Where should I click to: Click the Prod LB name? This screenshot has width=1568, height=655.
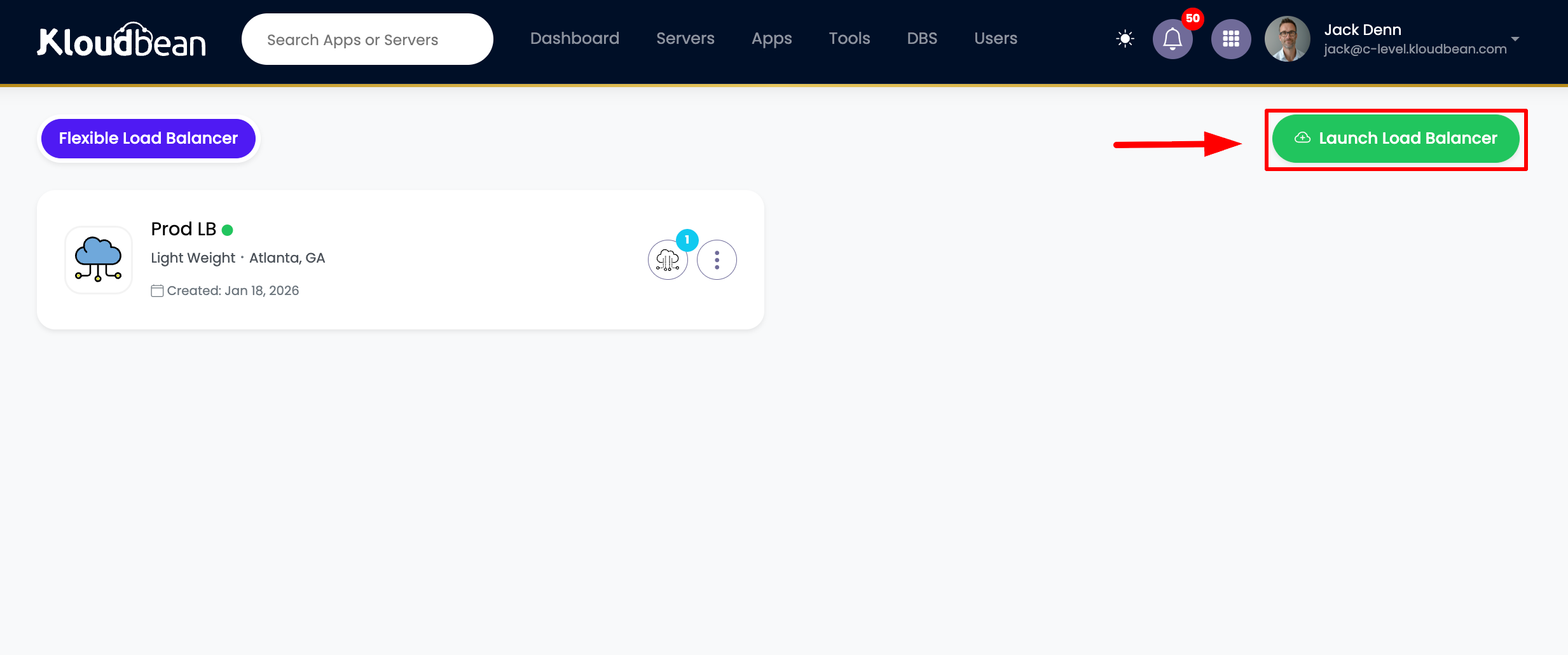(x=184, y=229)
